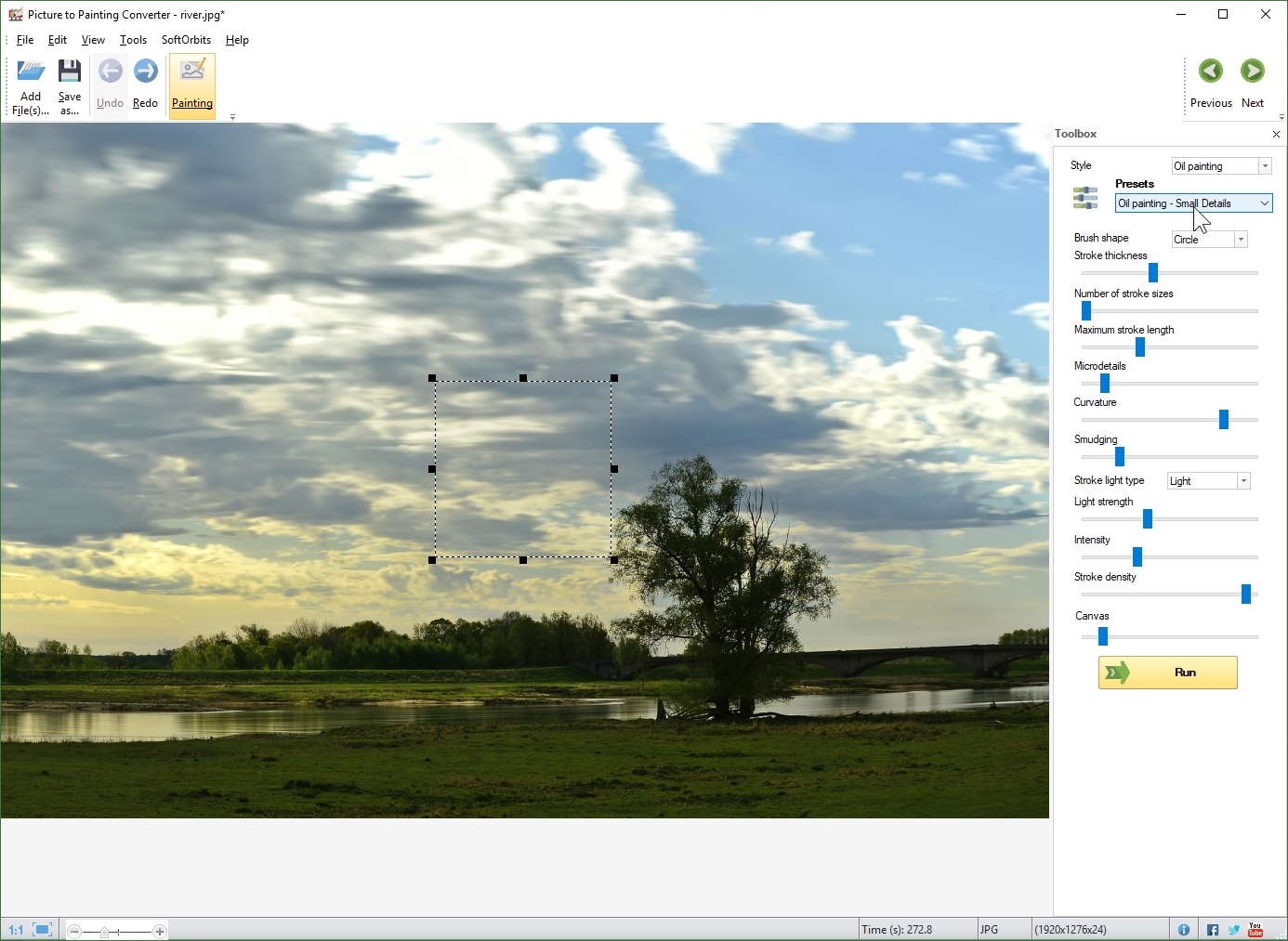
Task: Open the Style dropdown (Oil painting)
Action: tap(1221, 166)
